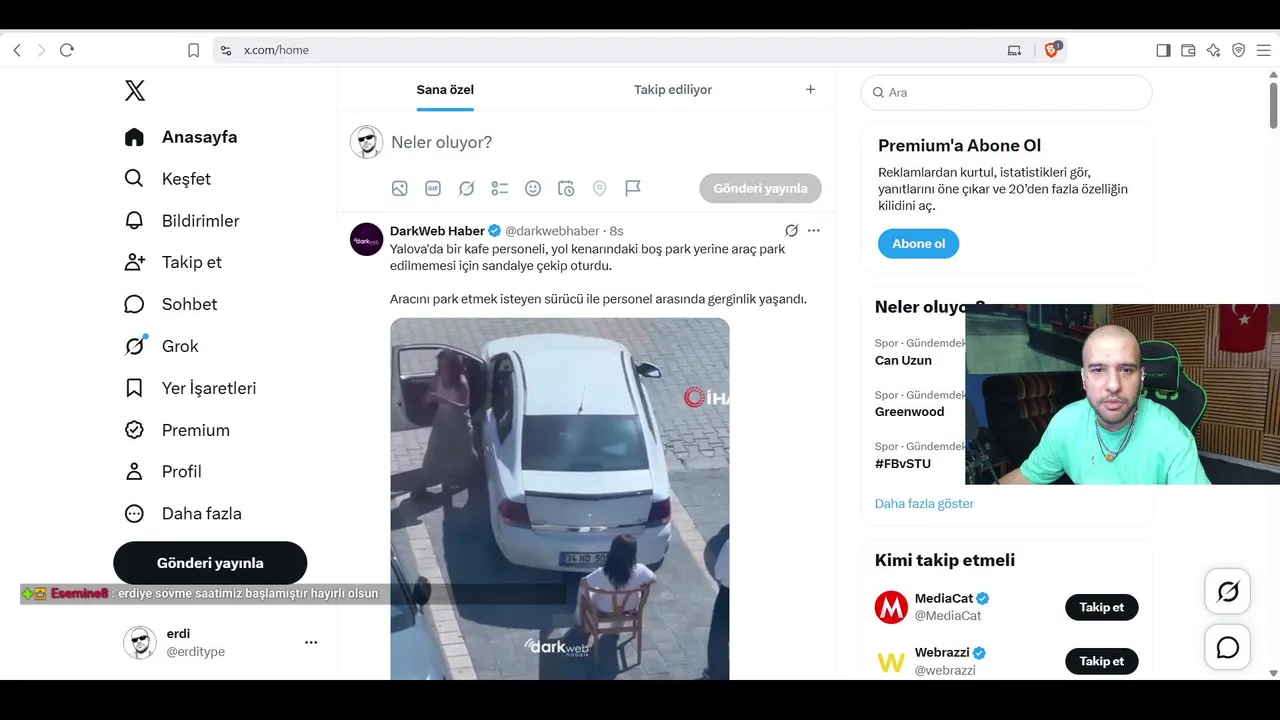Click the @darkwebhaber handle
The height and width of the screenshot is (720, 1280).
552,231
